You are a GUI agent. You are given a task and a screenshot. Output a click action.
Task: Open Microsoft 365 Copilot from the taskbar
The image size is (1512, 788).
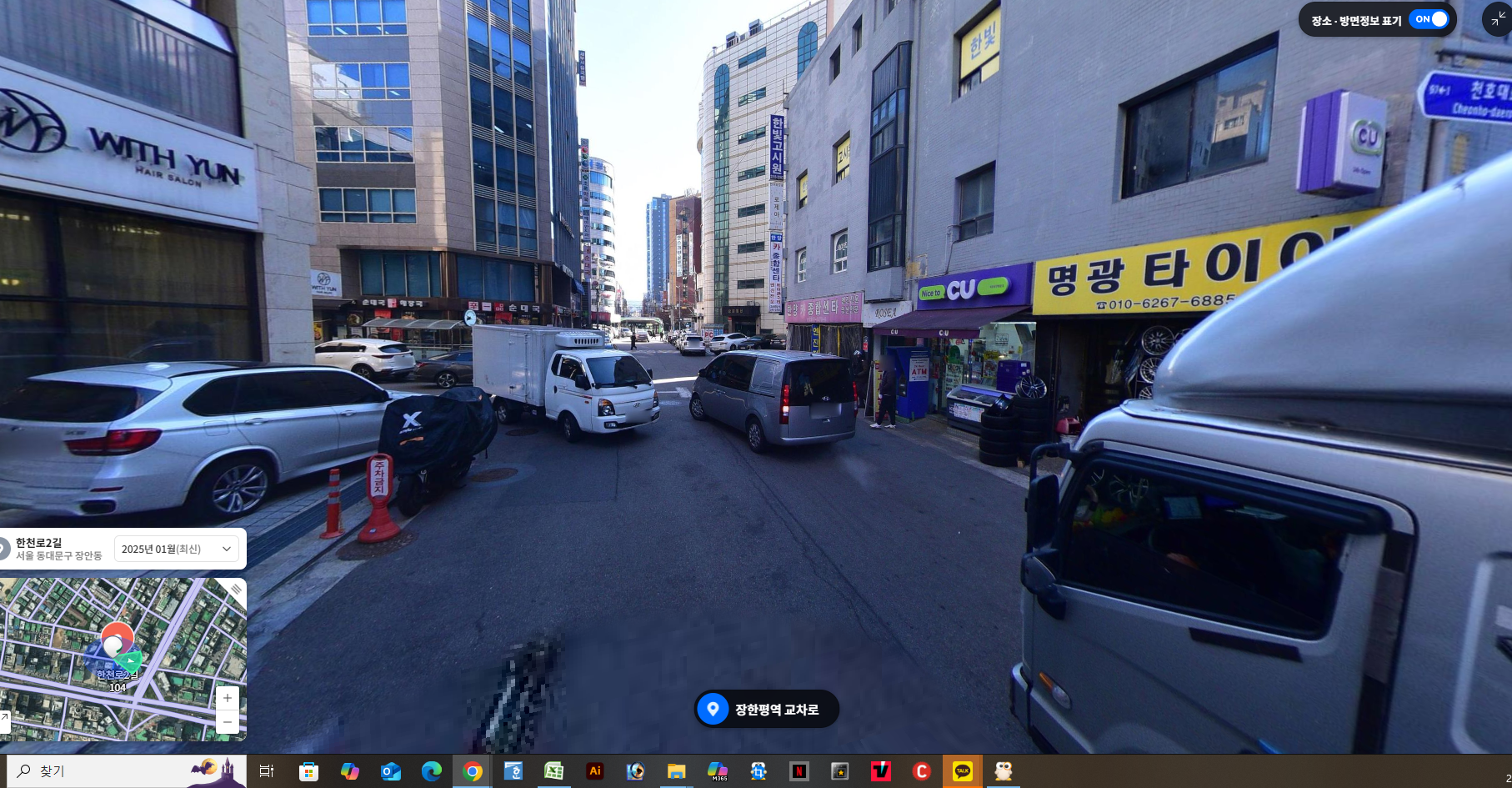click(x=717, y=771)
